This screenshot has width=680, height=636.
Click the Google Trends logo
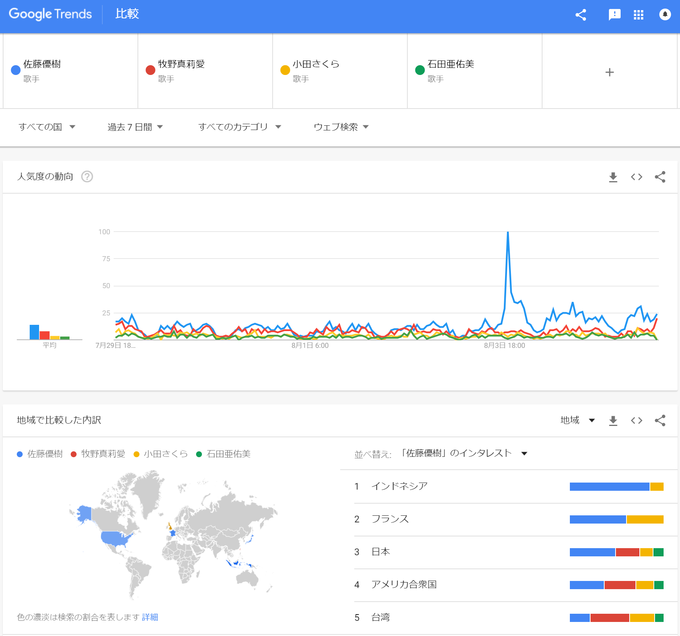(50, 14)
